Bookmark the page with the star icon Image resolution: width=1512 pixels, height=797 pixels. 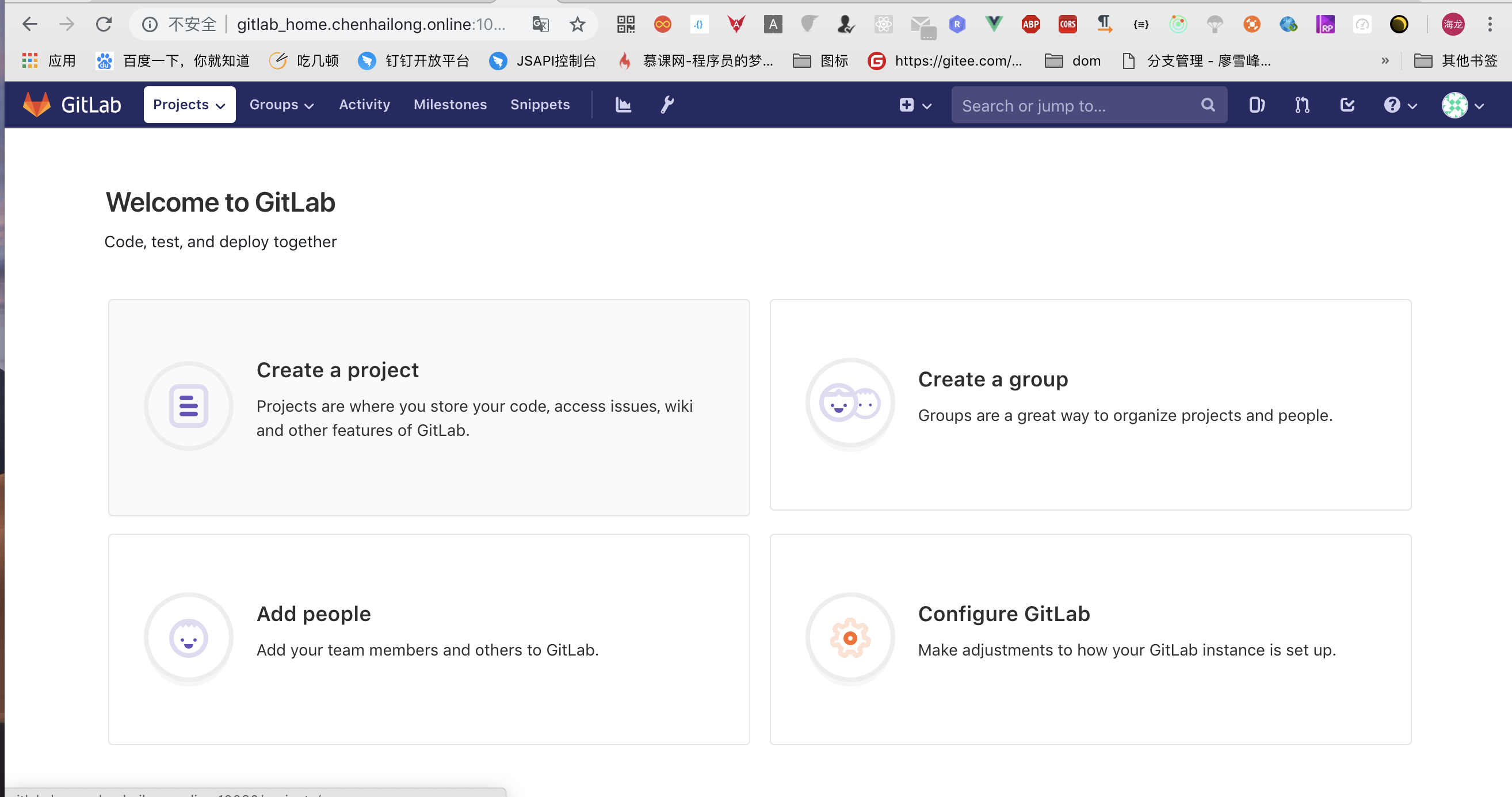pos(578,24)
